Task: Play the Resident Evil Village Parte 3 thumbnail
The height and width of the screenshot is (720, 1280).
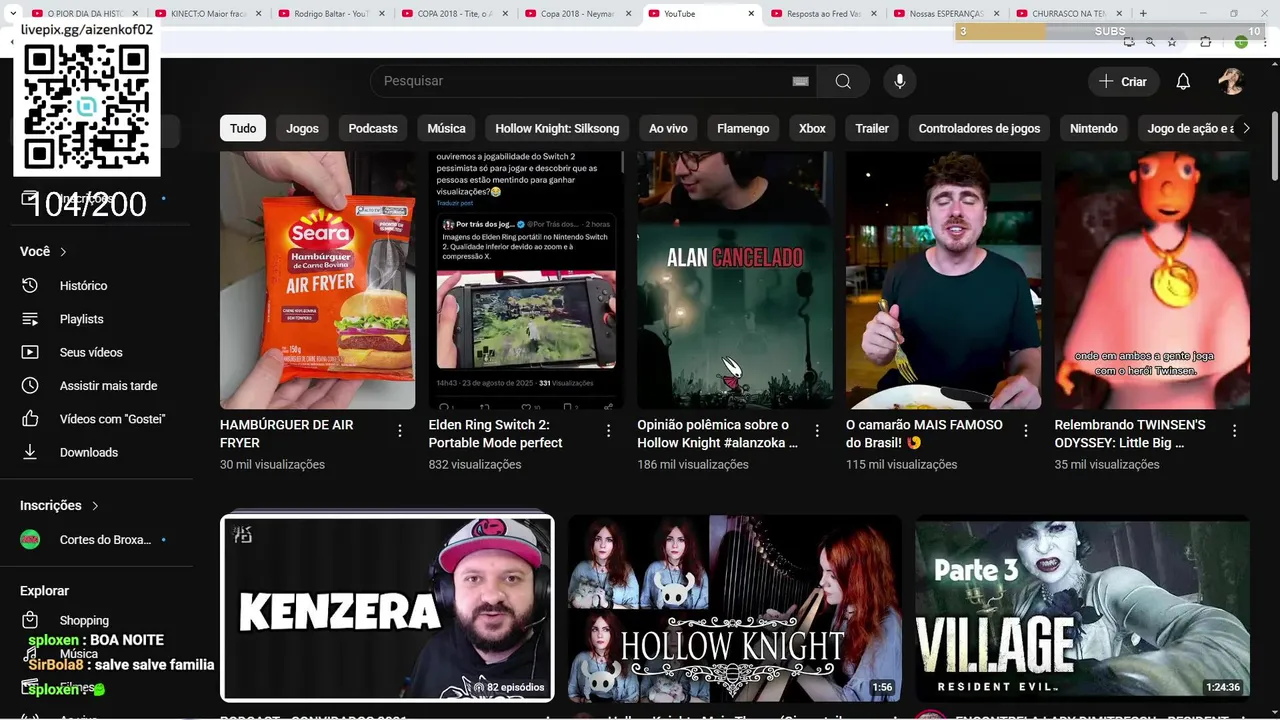Action: point(1082,608)
